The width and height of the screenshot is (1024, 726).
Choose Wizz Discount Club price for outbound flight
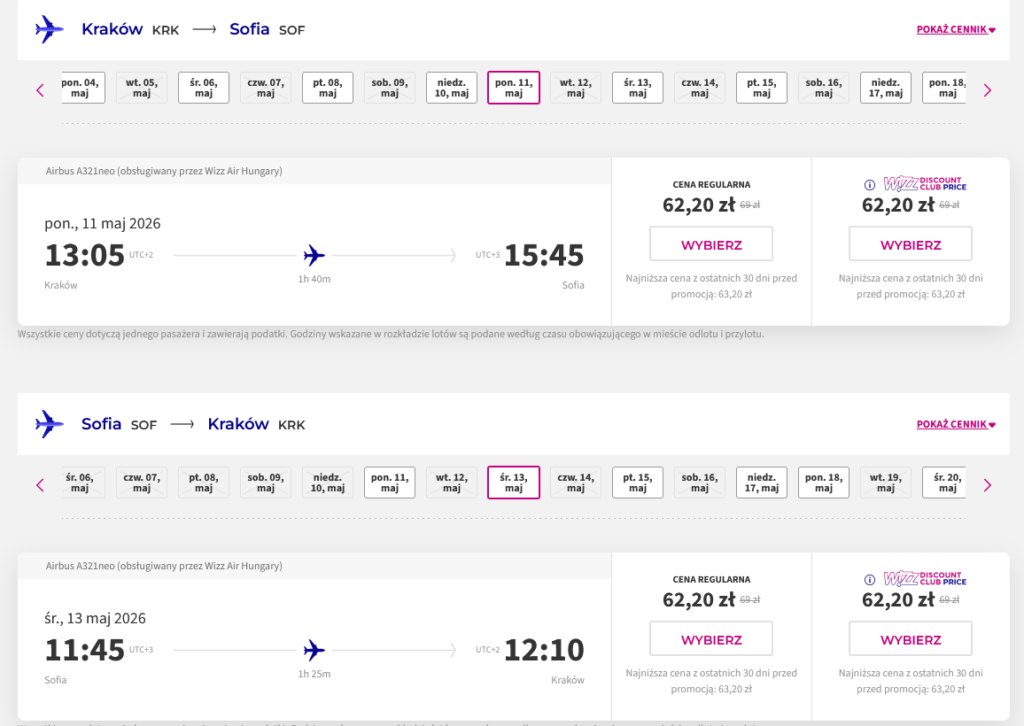(x=910, y=245)
